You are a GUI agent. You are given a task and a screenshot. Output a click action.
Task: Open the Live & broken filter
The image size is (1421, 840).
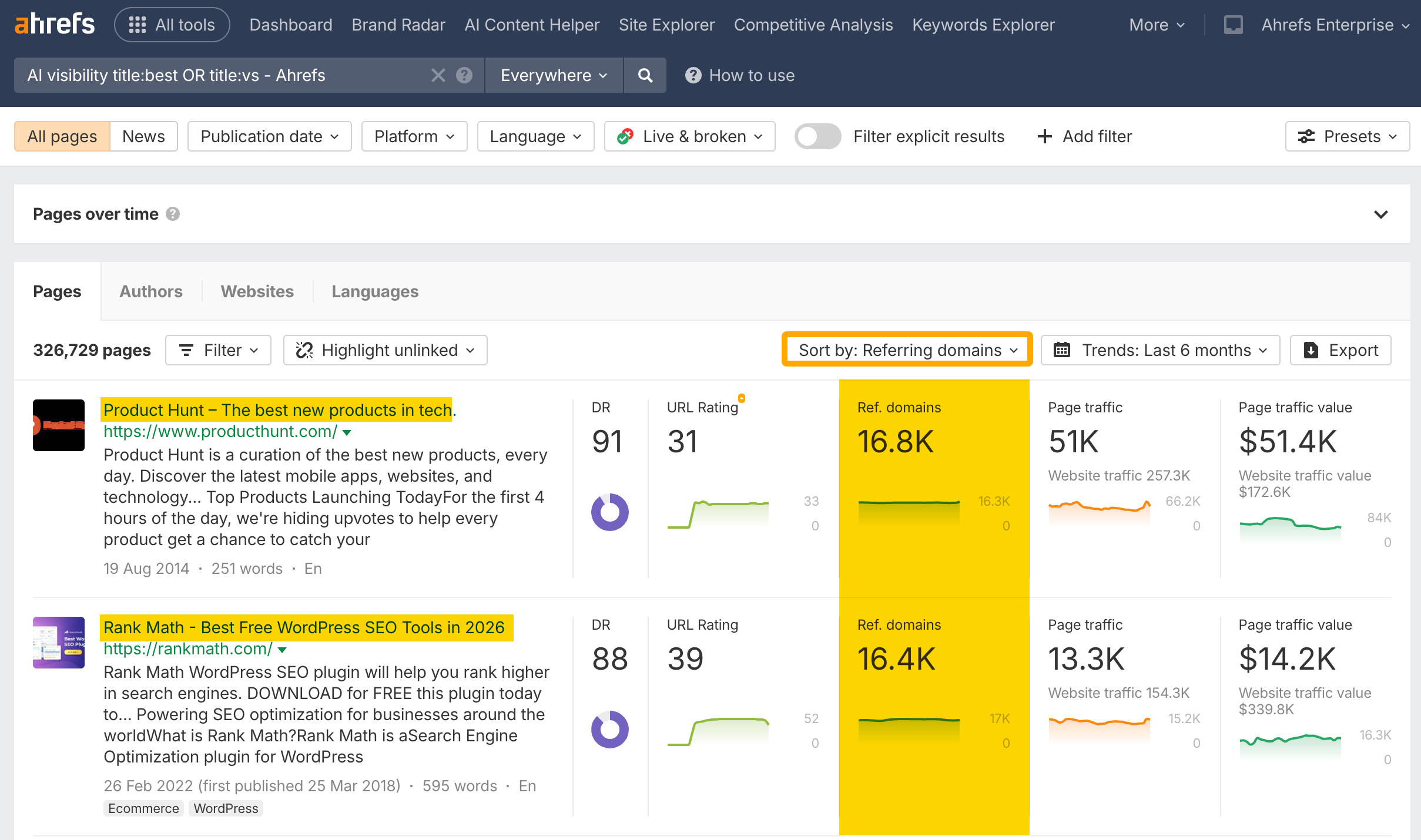[x=690, y=136]
